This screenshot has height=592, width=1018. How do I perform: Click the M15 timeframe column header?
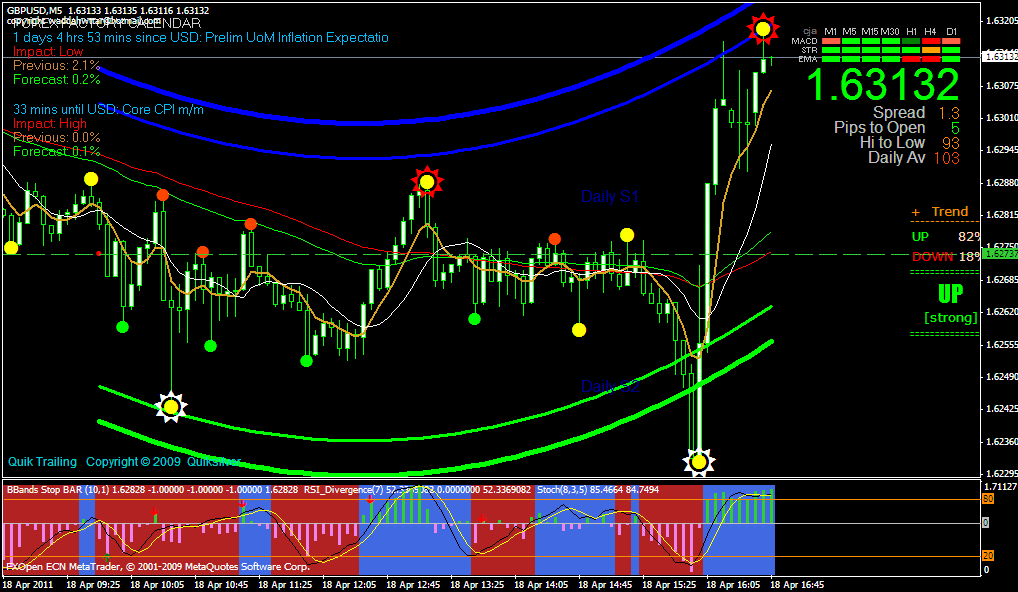tap(870, 31)
